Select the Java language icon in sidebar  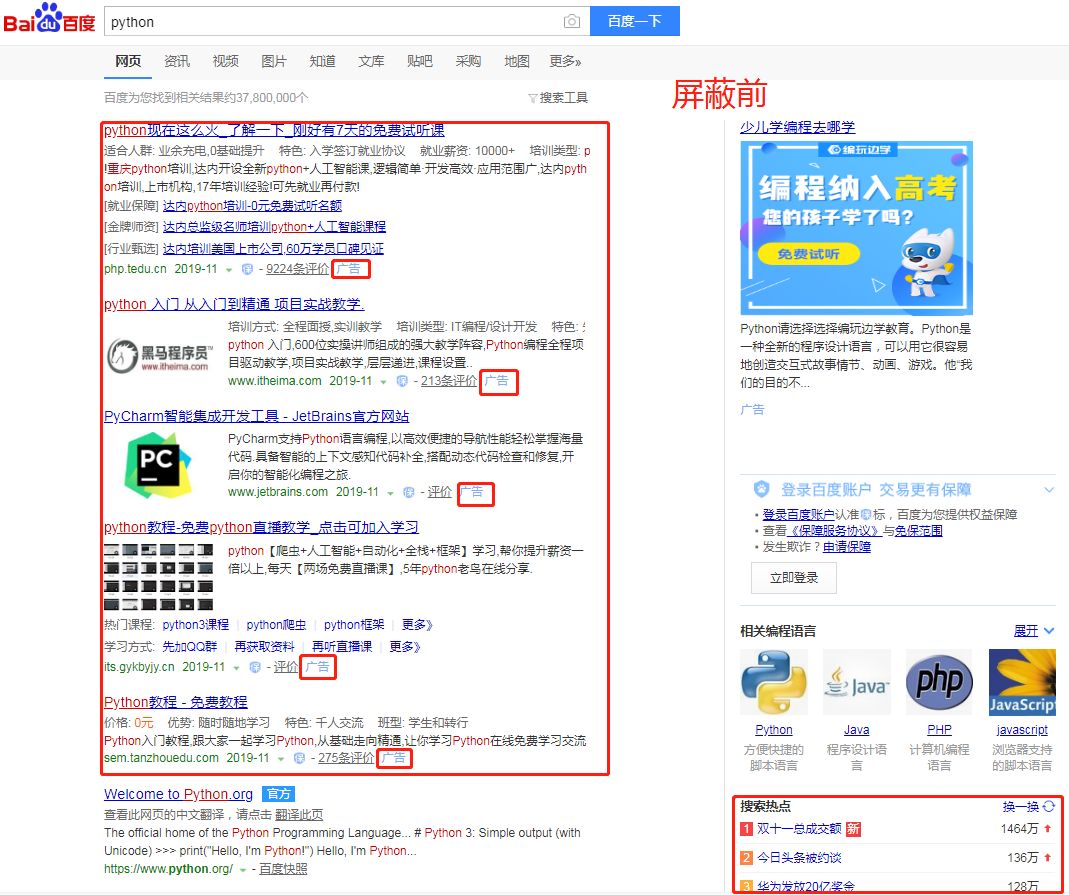[x=856, y=682]
